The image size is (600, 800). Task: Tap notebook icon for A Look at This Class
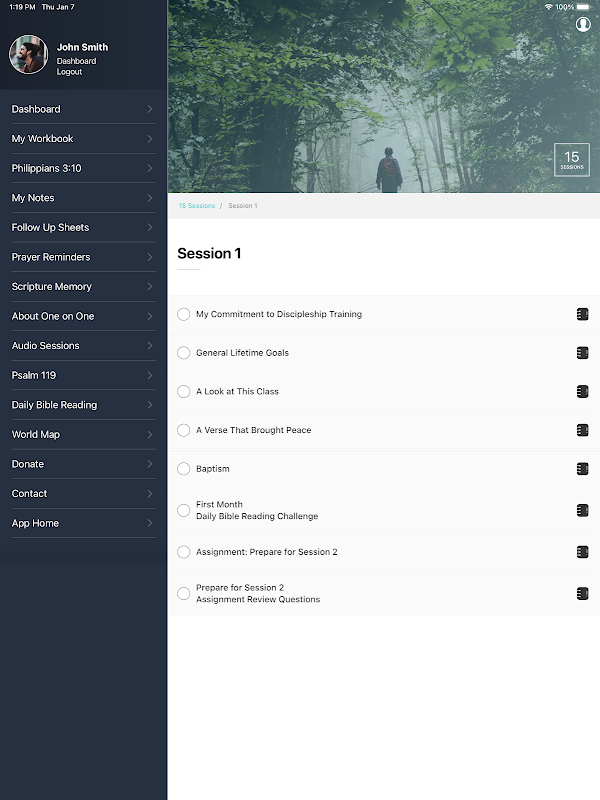(582, 391)
